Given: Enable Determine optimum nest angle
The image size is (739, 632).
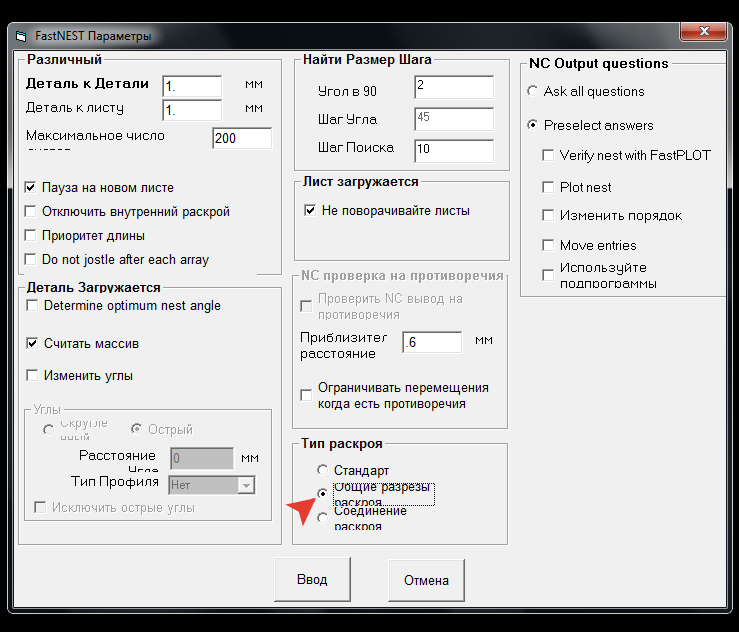Looking at the screenshot, I should coord(32,305).
